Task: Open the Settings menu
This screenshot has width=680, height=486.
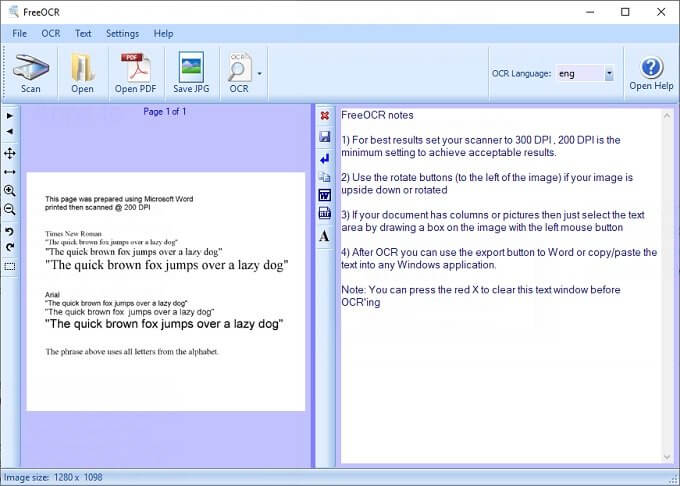Action: (122, 33)
